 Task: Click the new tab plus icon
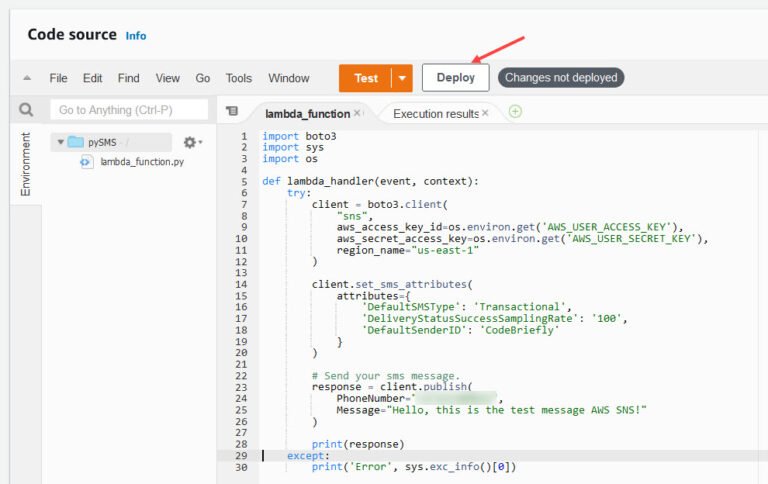(x=515, y=112)
